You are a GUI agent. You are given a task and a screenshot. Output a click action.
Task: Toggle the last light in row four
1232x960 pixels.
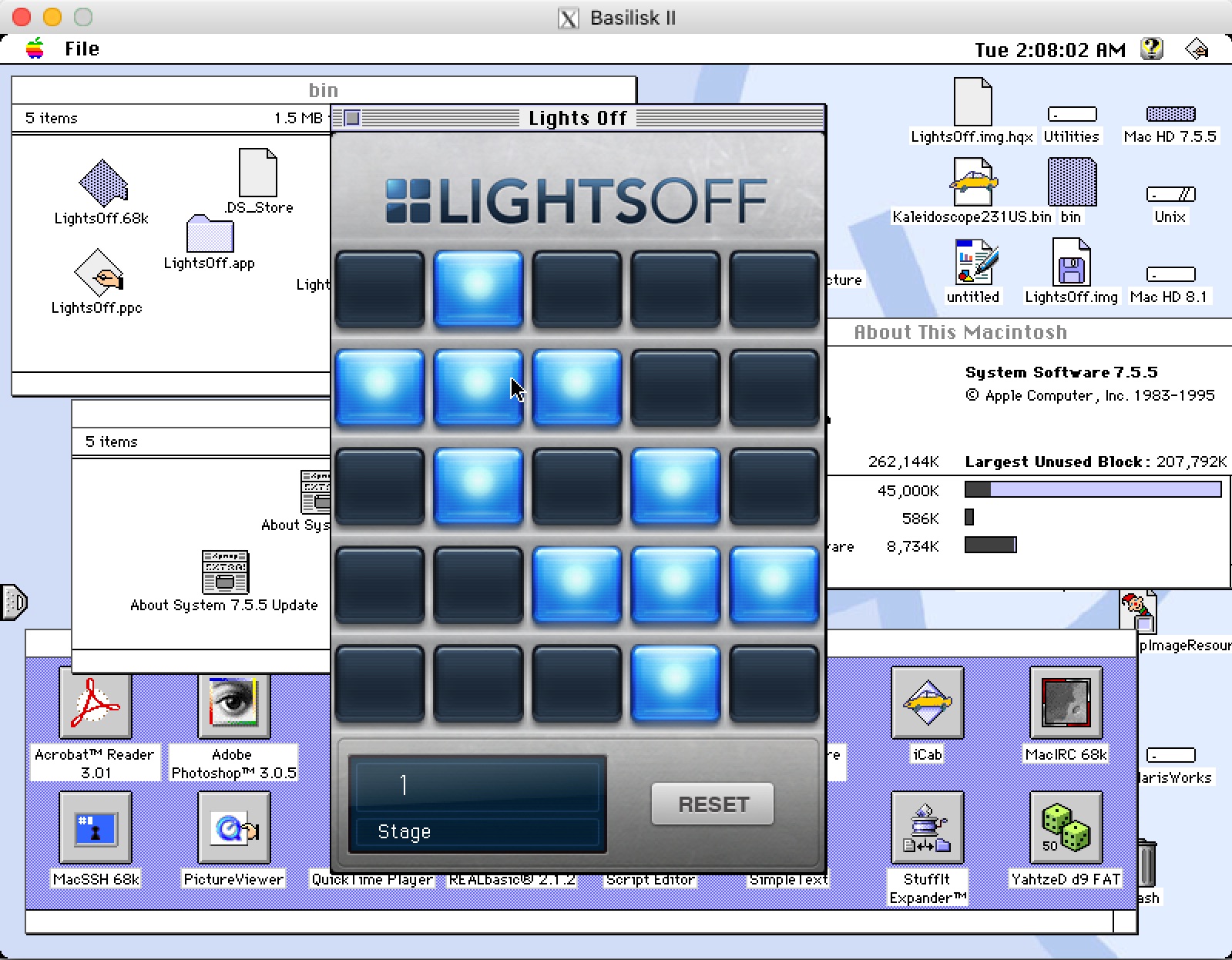tap(774, 584)
